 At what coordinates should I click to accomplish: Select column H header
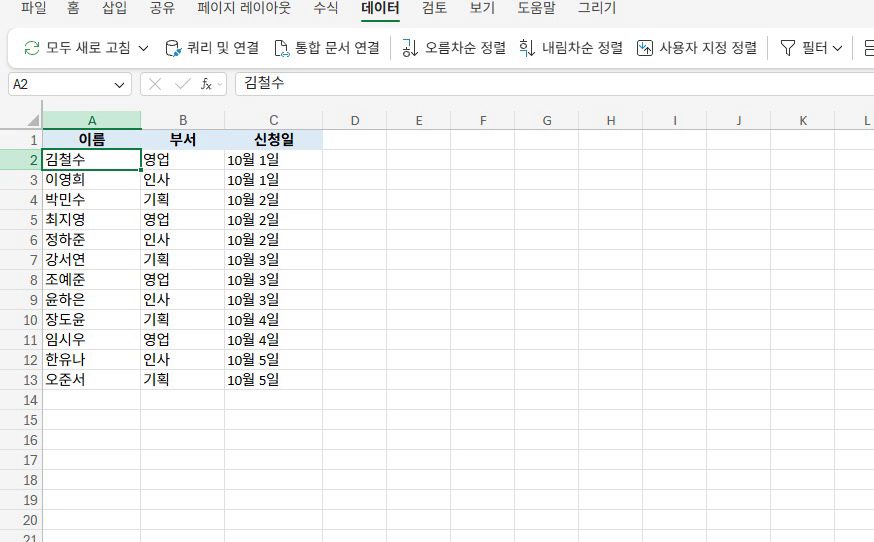pyautogui.click(x=611, y=120)
